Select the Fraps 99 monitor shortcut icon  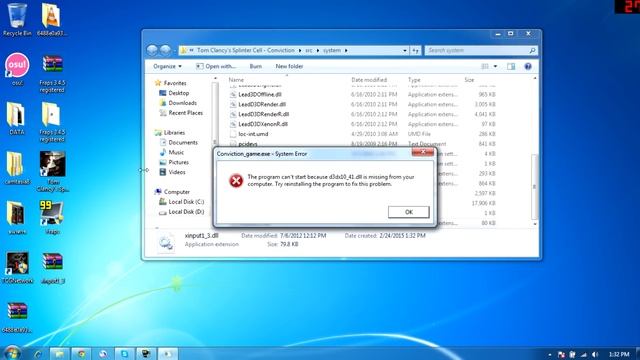click(52, 218)
